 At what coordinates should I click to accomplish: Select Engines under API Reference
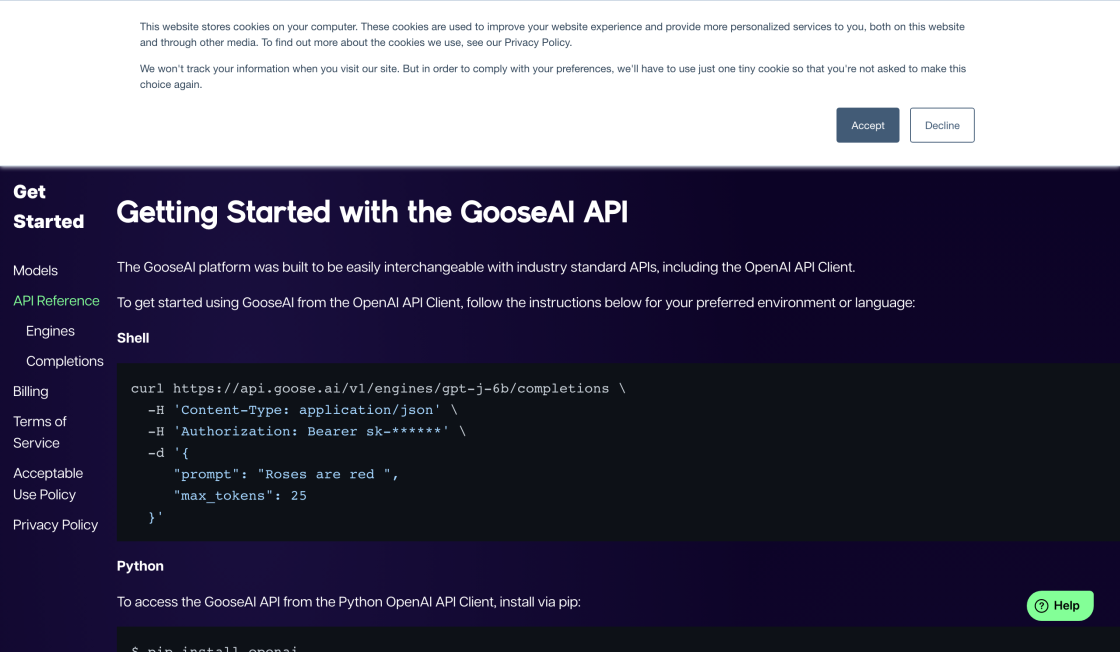tap(50, 331)
